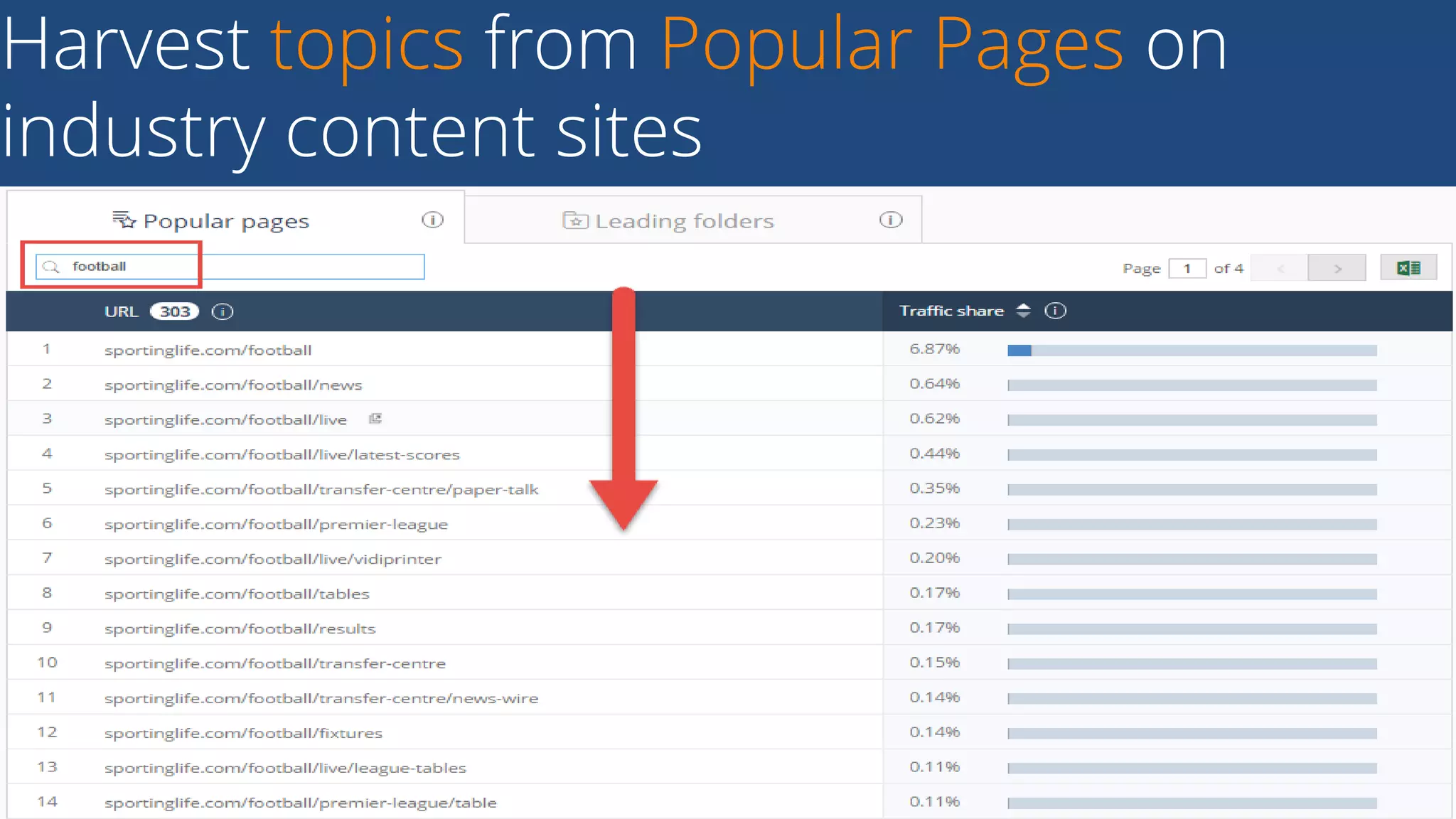
Task: Click the URL column header
Action: (121, 311)
